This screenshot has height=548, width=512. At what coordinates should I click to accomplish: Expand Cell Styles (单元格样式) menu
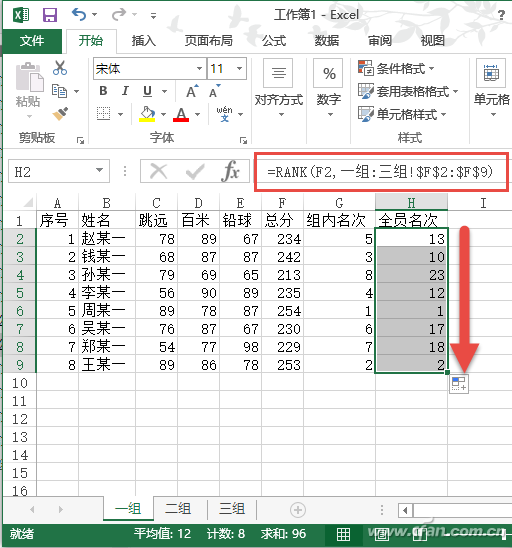click(x=402, y=114)
